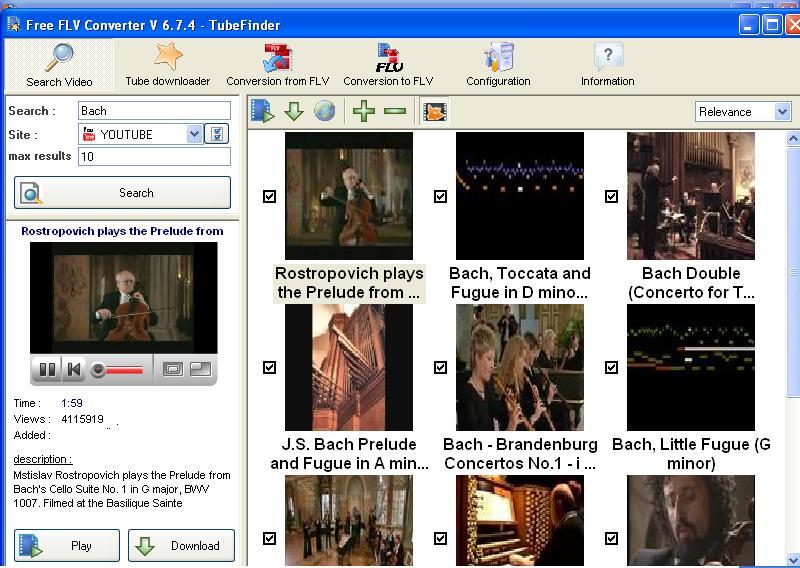This screenshot has width=800, height=568.
Task: Click the green download arrow in results toolbar
Action: click(x=294, y=111)
